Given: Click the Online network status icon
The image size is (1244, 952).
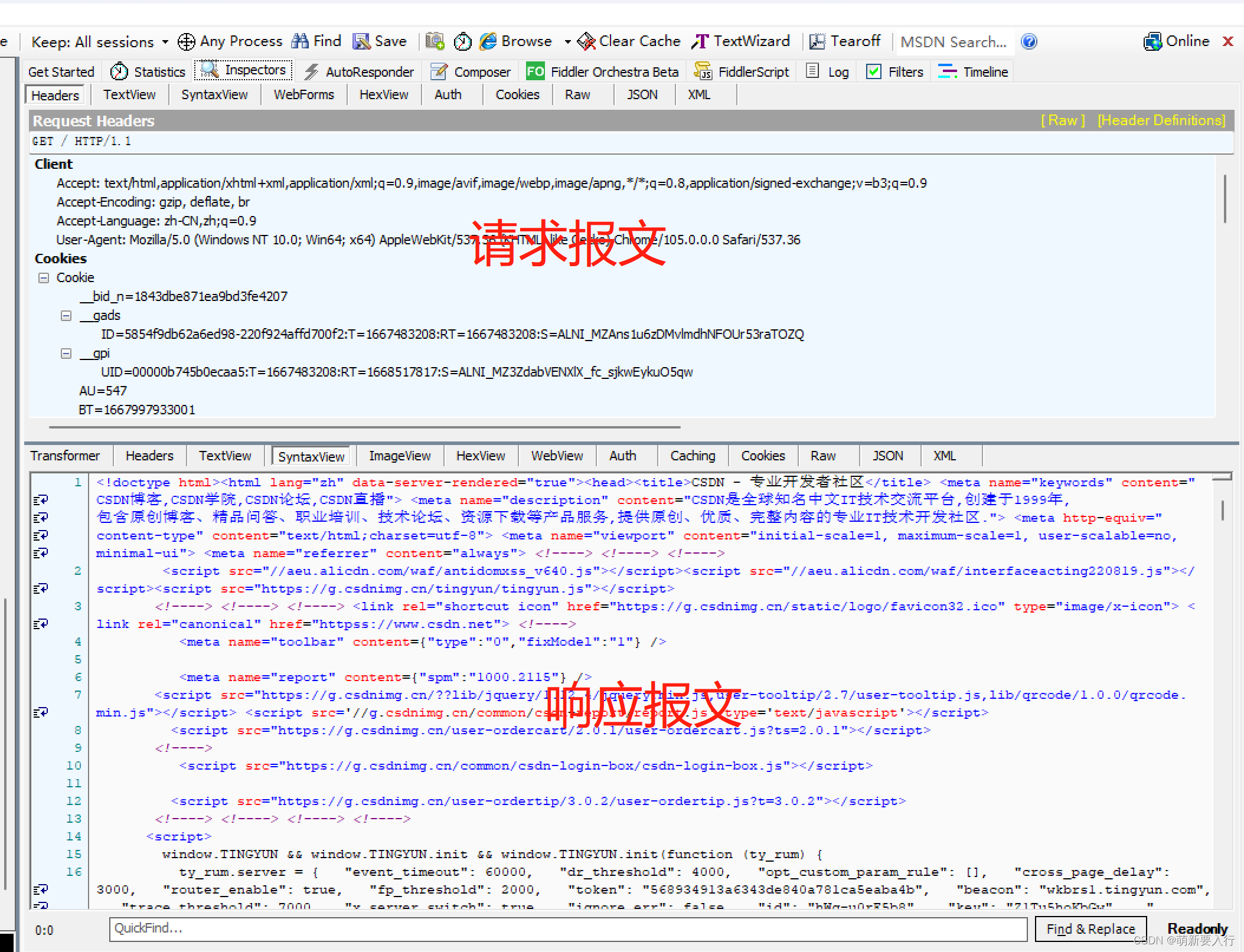Looking at the screenshot, I should coord(1152,41).
